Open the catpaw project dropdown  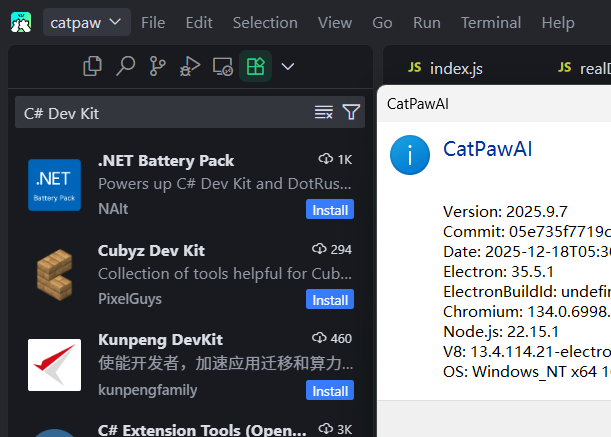click(x=87, y=22)
